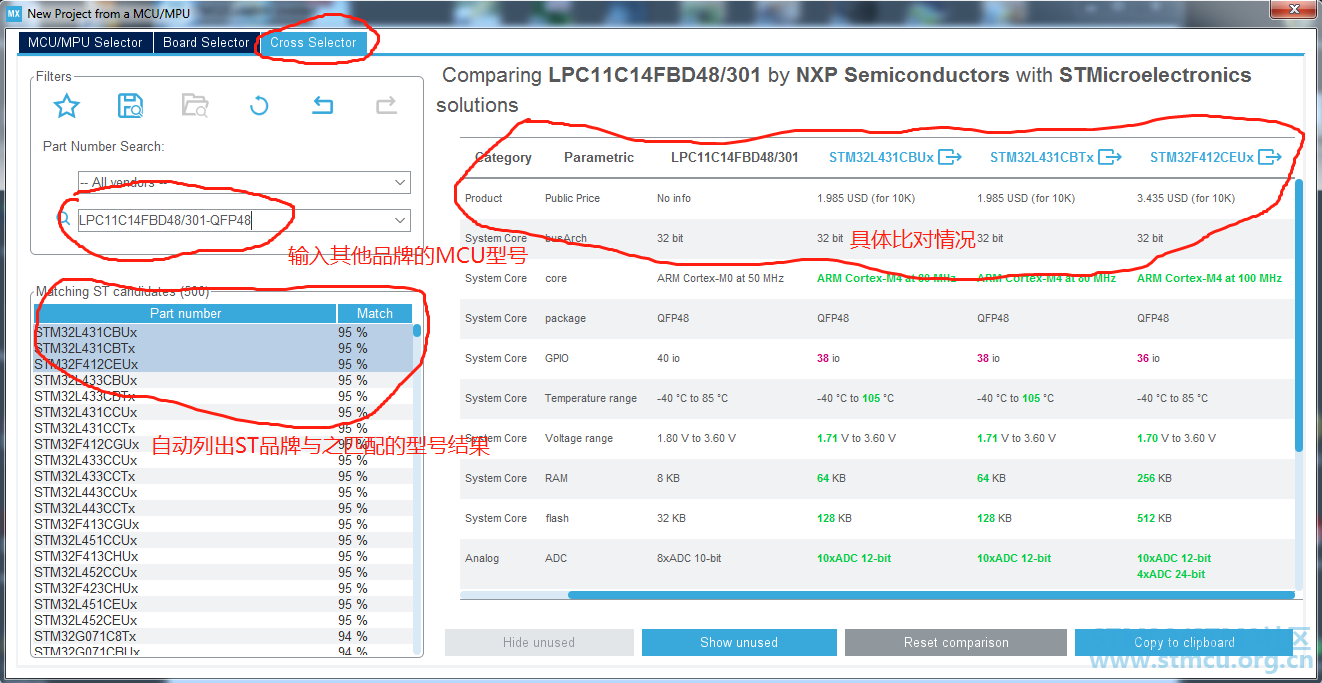Click the 4xADC 24-bit value for STM32F412CEUx
The height and width of the screenshot is (683, 1322).
(1171, 574)
